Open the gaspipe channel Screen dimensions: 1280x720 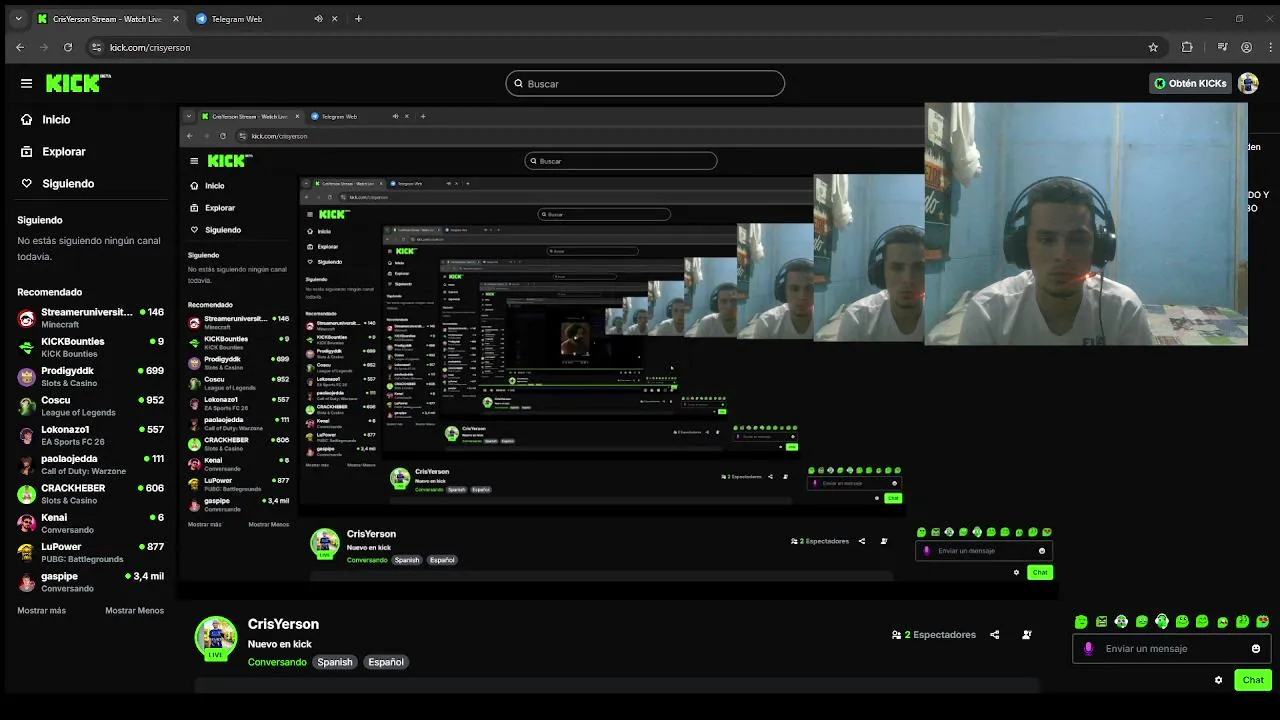tap(90, 582)
